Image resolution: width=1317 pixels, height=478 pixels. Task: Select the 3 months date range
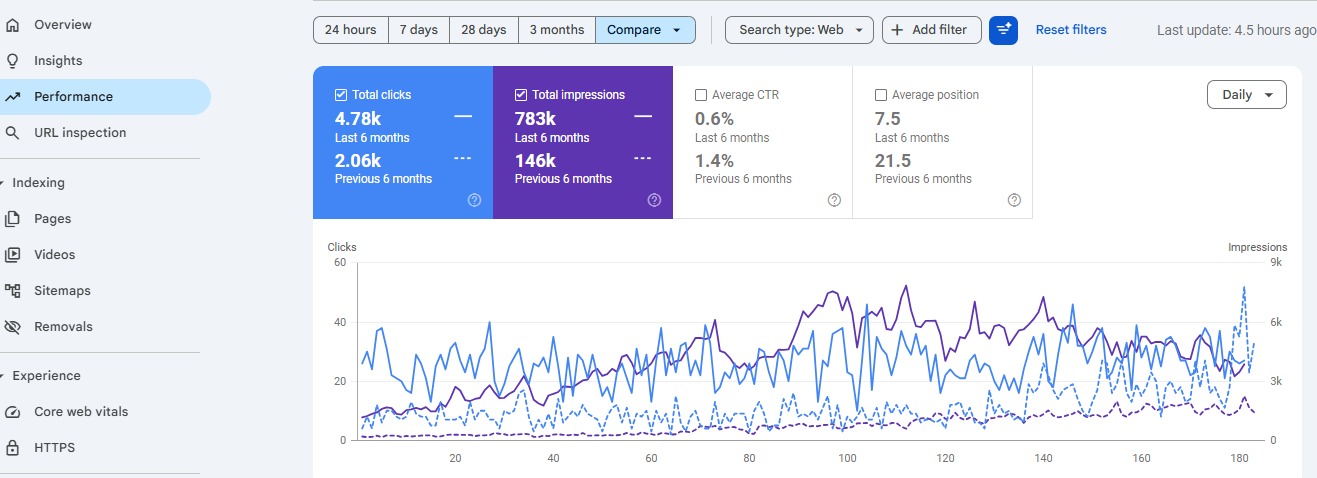coord(556,30)
